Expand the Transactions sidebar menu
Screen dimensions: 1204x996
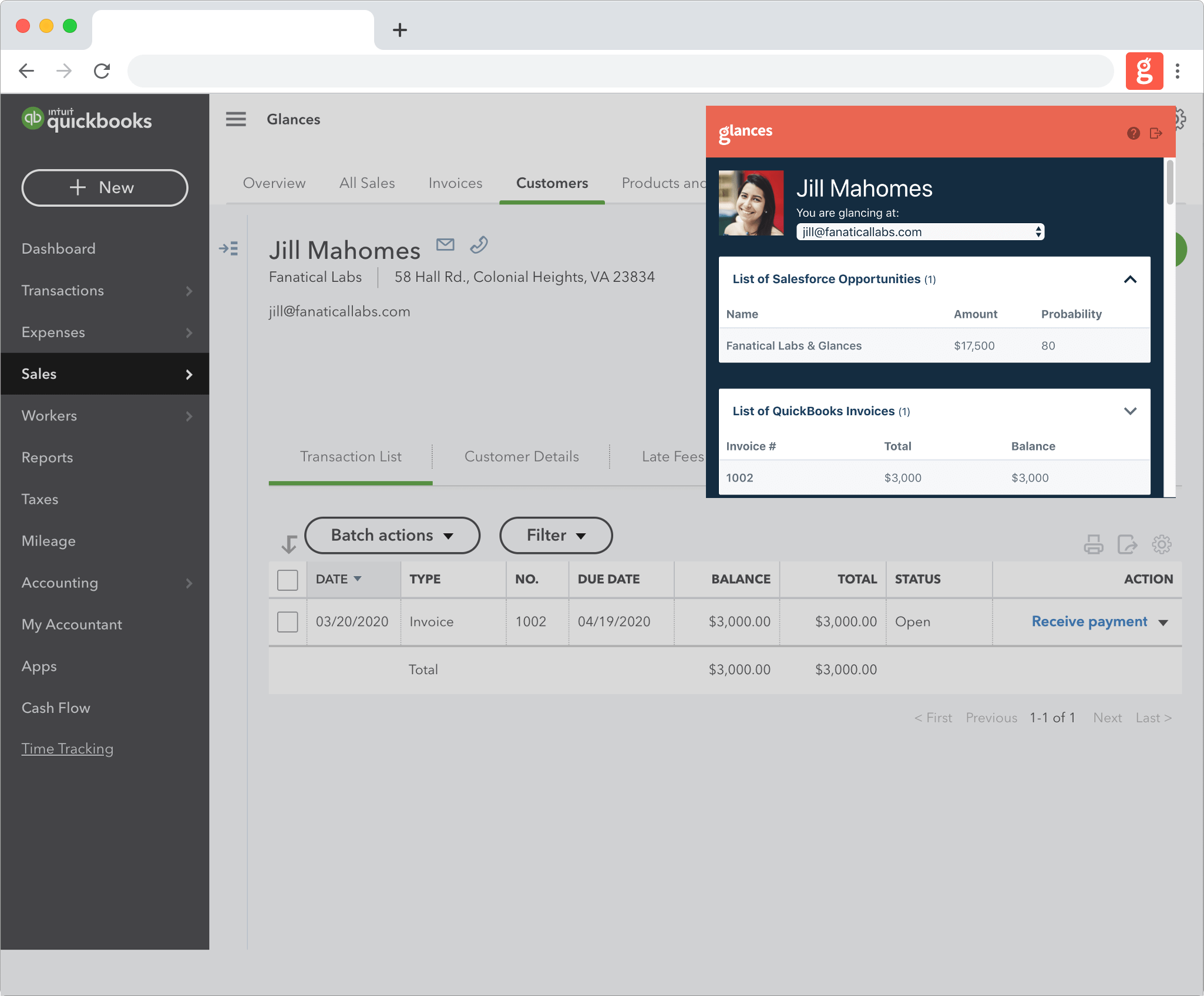tap(189, 291)
